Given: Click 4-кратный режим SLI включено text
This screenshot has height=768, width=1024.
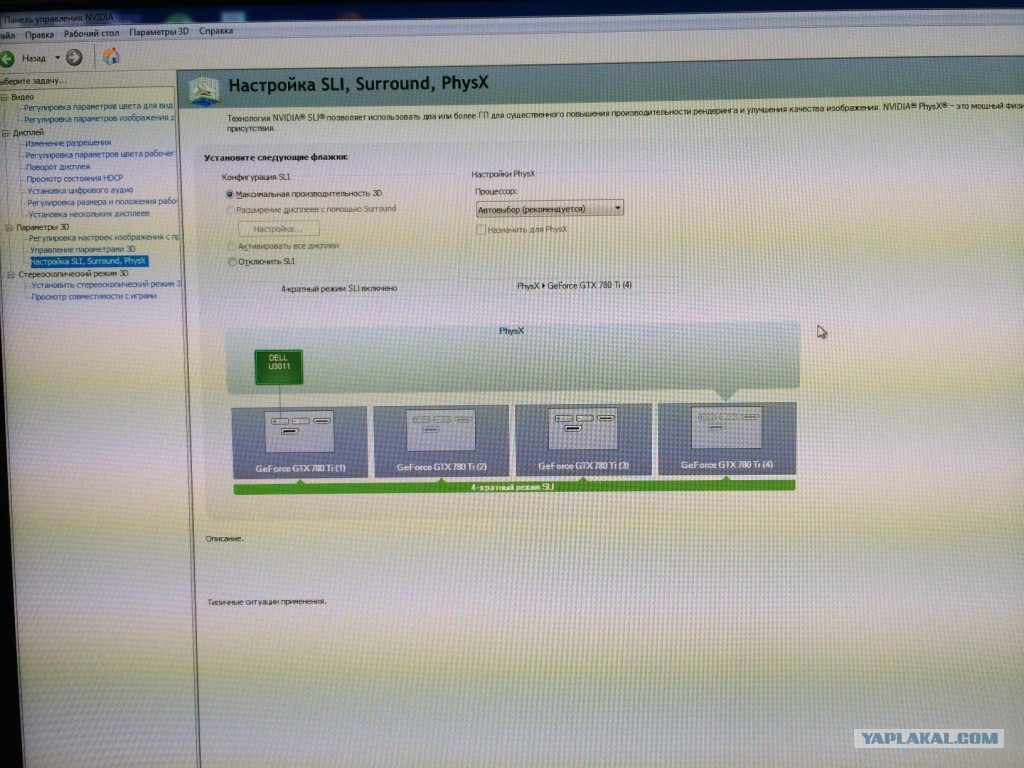Looking at the screenshot, I should (x=339, y=288).
